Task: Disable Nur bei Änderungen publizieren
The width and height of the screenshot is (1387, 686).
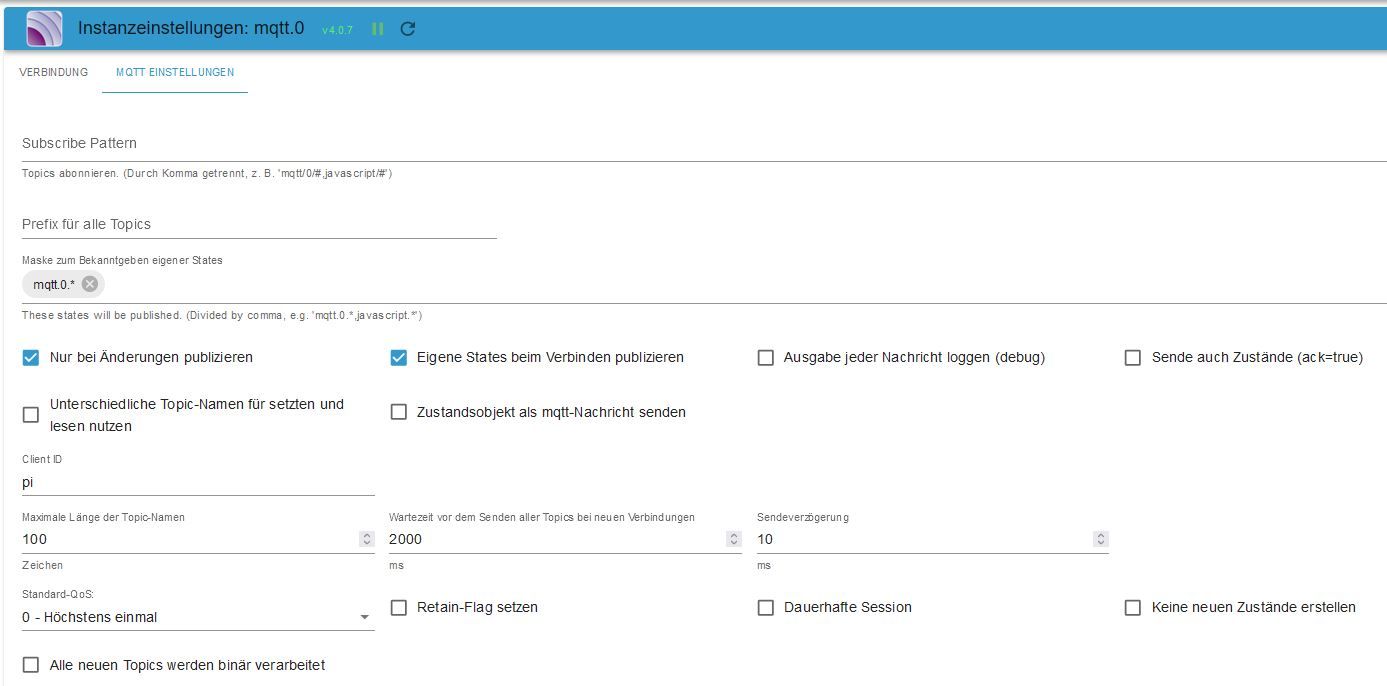Action: pyautogui.click(x=31, y=357)
